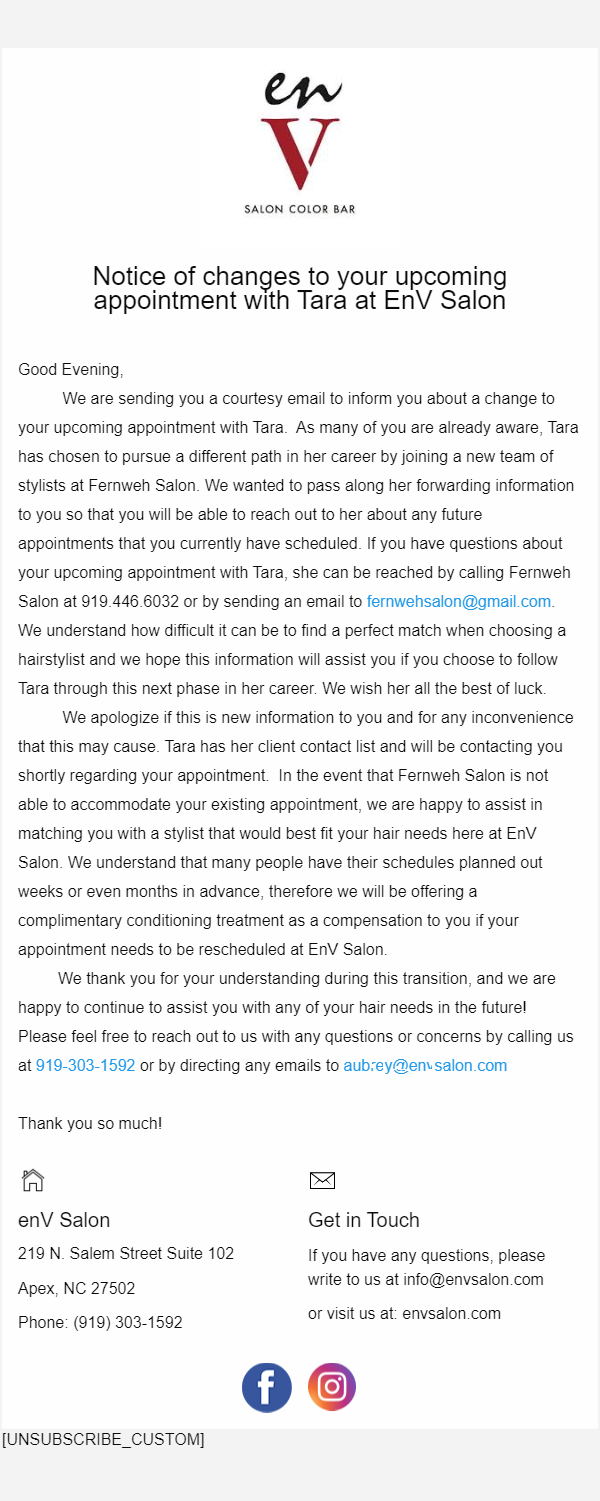The height and width of the screenshot is (1501, 600).
Task: Click the house icon above enV Salon
Action: click(x=33, y=1180)
